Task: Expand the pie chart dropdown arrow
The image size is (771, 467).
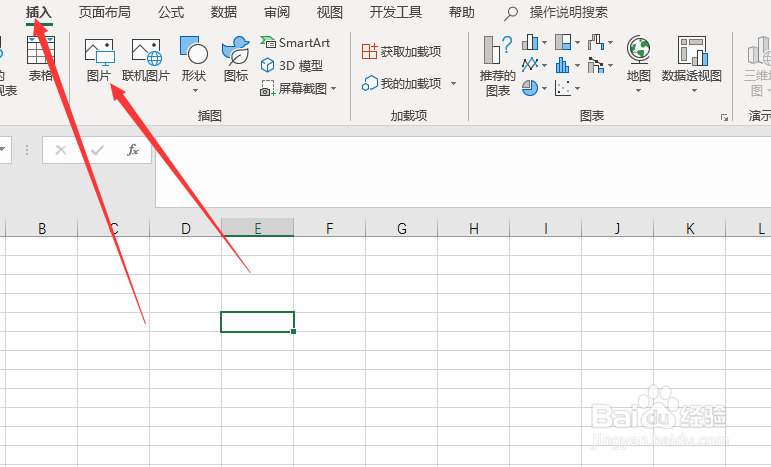Action: pyautogui.click(x=544, y=88)
